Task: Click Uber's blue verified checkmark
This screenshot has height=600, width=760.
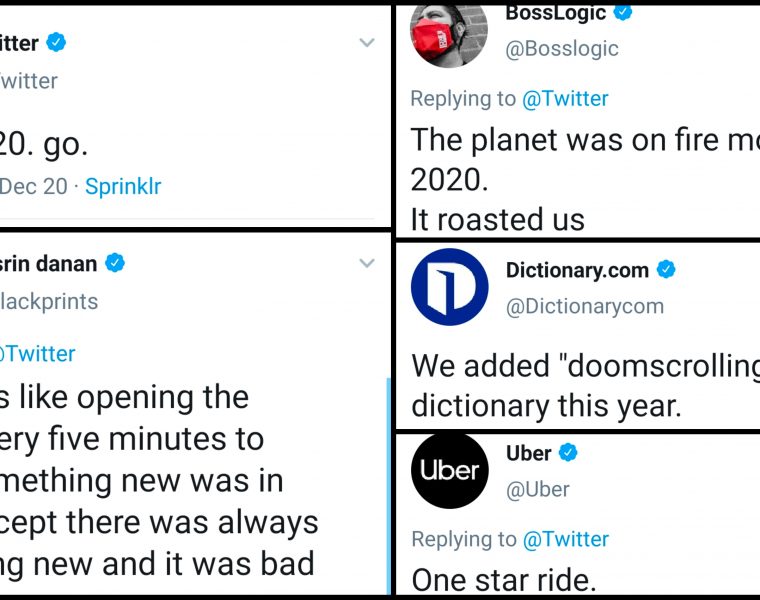Action: (x=568, y=453)
